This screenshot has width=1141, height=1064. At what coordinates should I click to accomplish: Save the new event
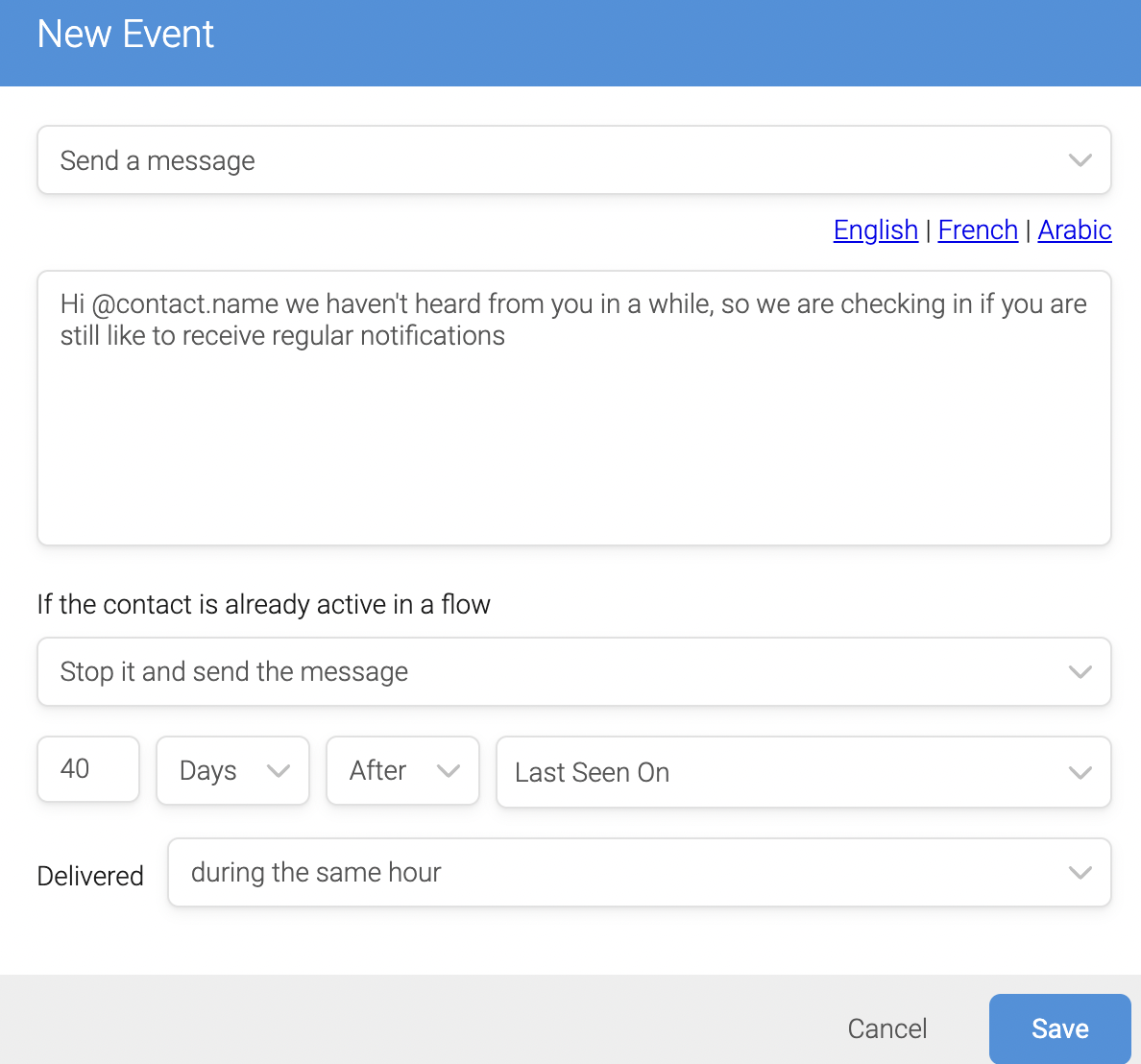pos(1059,1028)
